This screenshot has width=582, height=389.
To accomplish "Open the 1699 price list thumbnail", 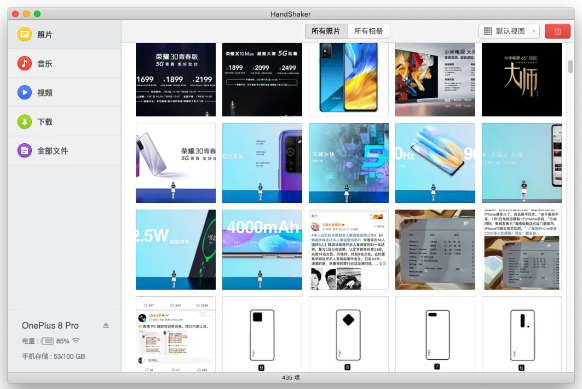I will (176, 79).
